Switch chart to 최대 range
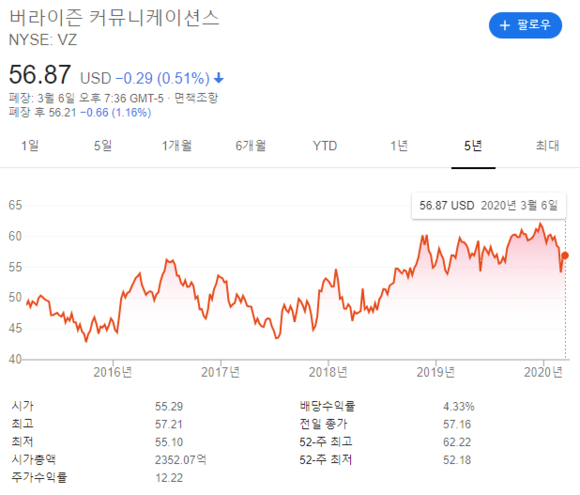580x495 pixels. click(547, 145)
